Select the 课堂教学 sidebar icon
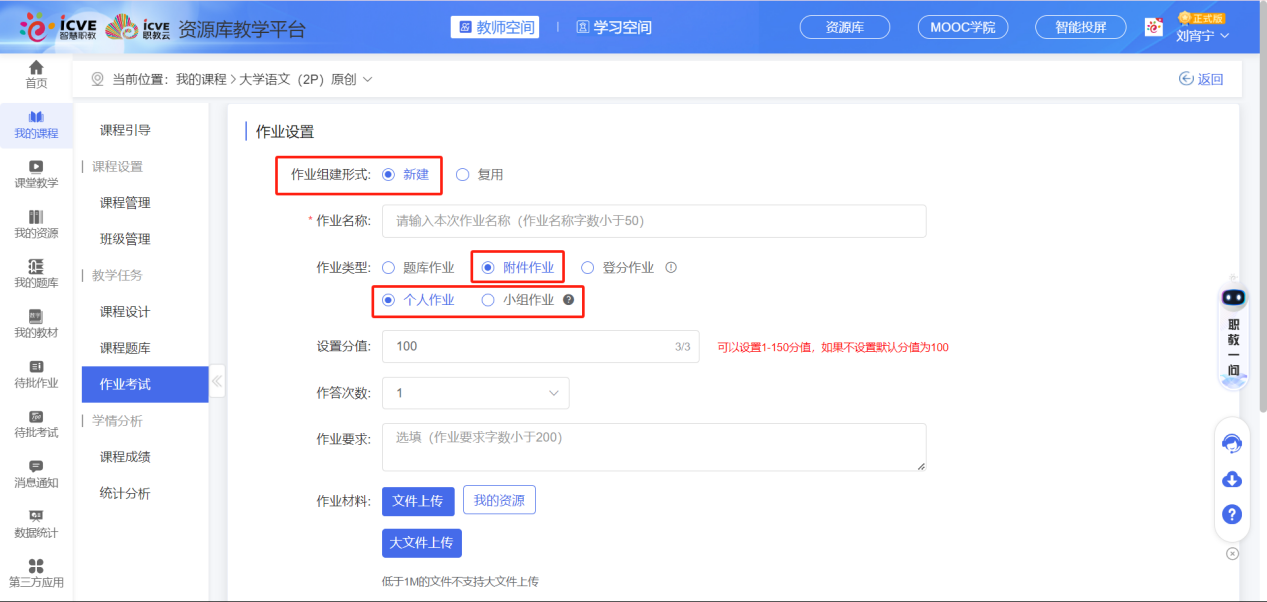This screenshot has height=602, width=1267. click(x=36, y=172)
